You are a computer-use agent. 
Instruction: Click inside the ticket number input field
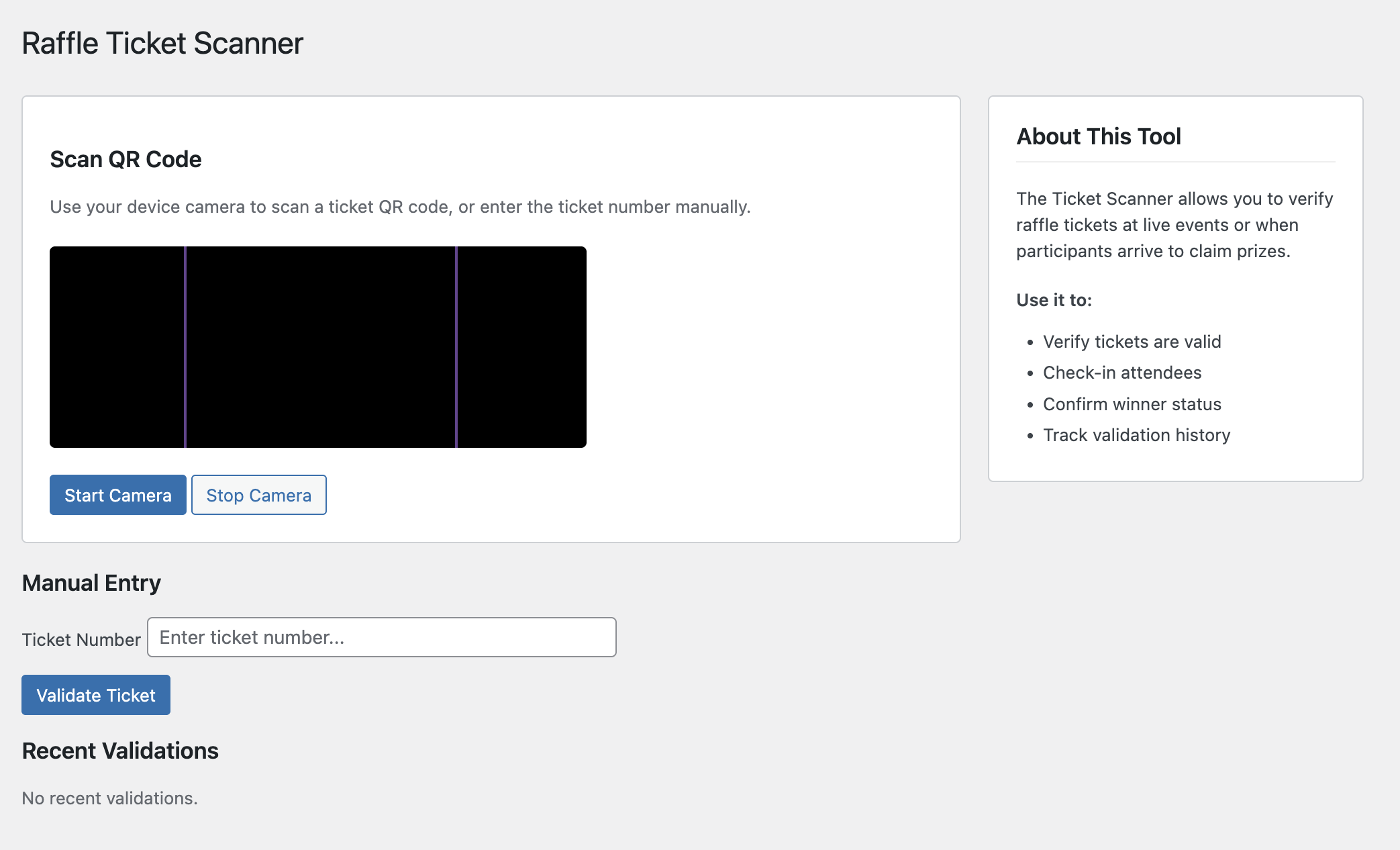click(x=381, y=637)
